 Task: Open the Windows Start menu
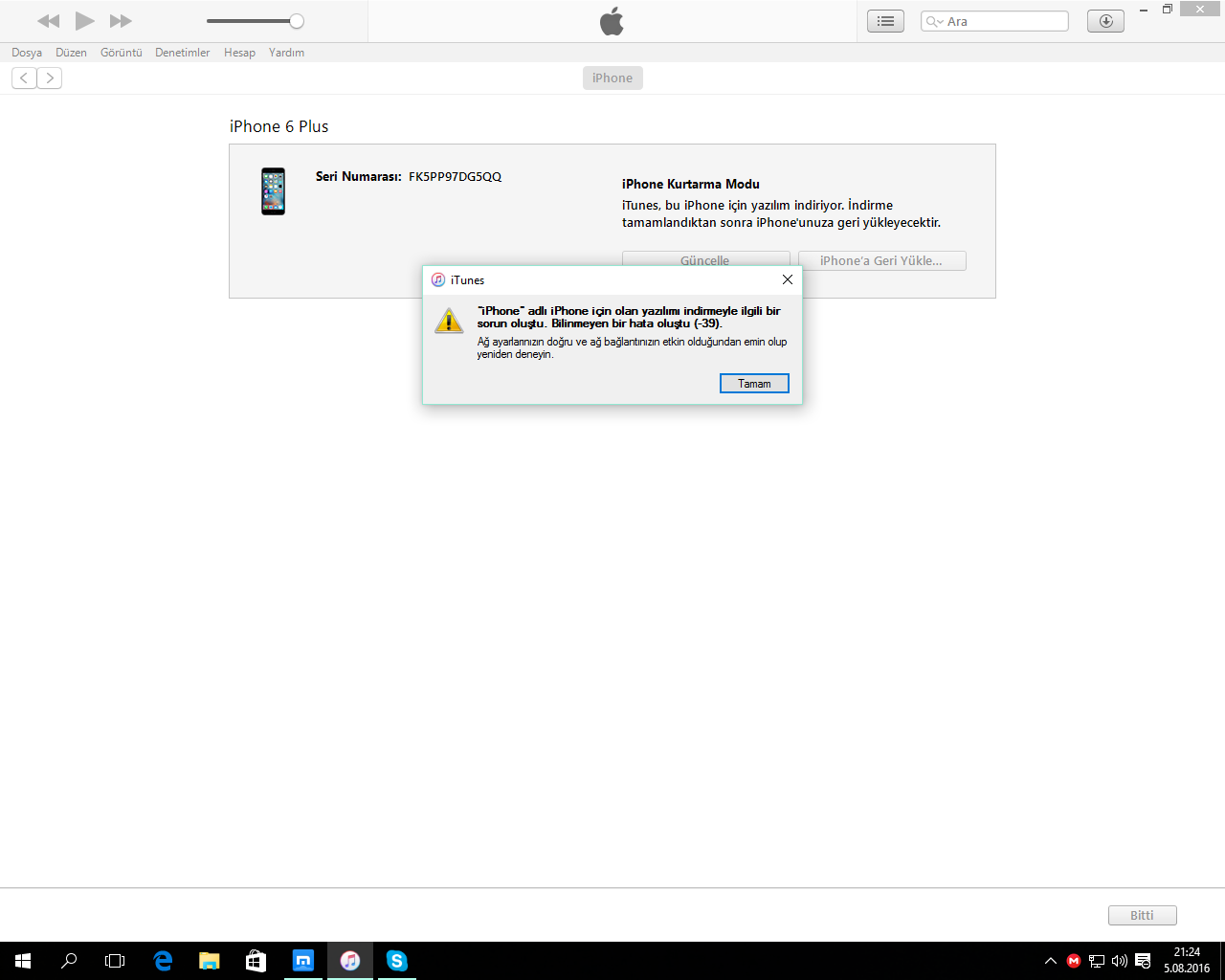(x=23, y=961)
